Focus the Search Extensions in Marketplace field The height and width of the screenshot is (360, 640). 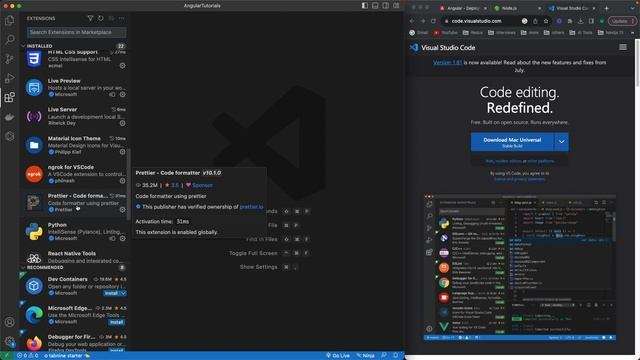click(77, 32)
